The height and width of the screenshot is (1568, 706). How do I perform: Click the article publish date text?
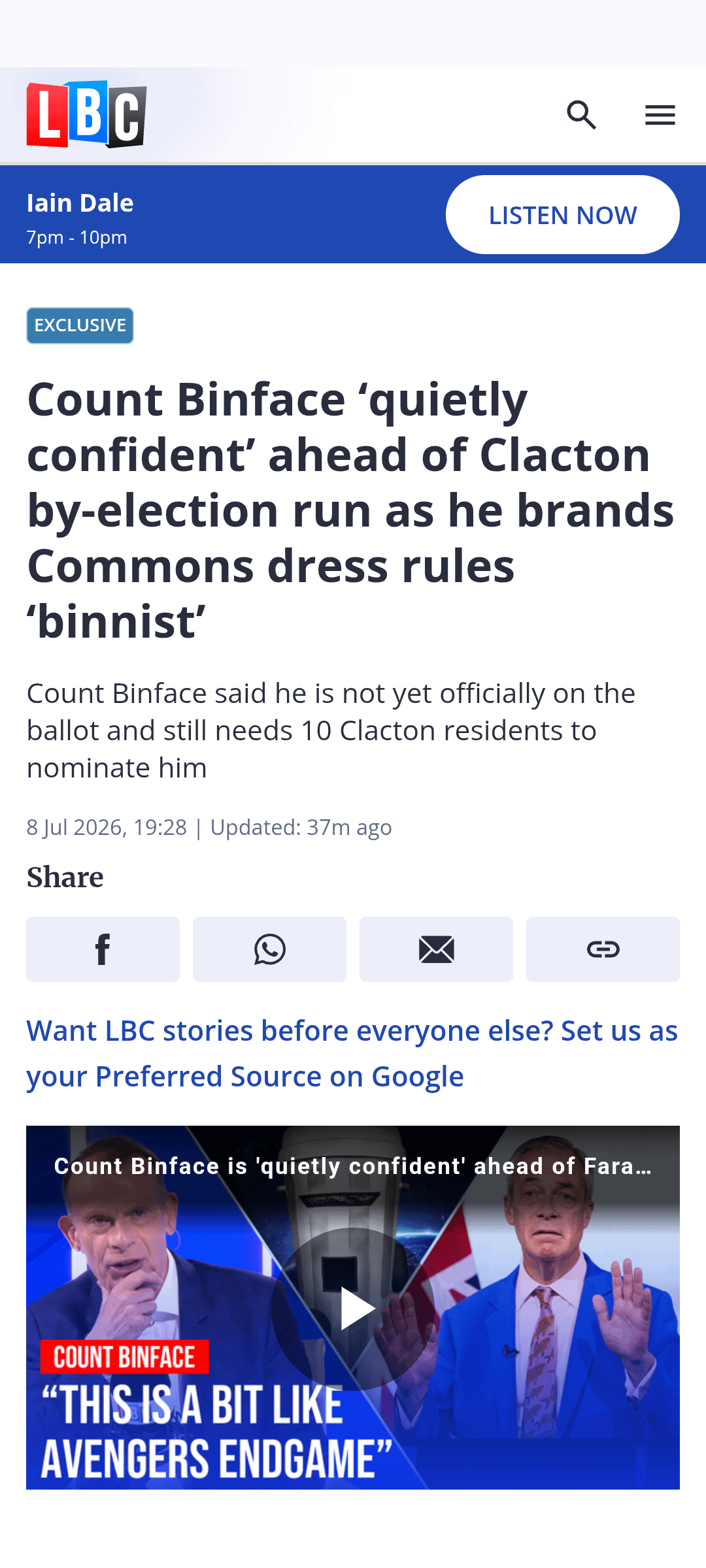[x=107, y=827]
